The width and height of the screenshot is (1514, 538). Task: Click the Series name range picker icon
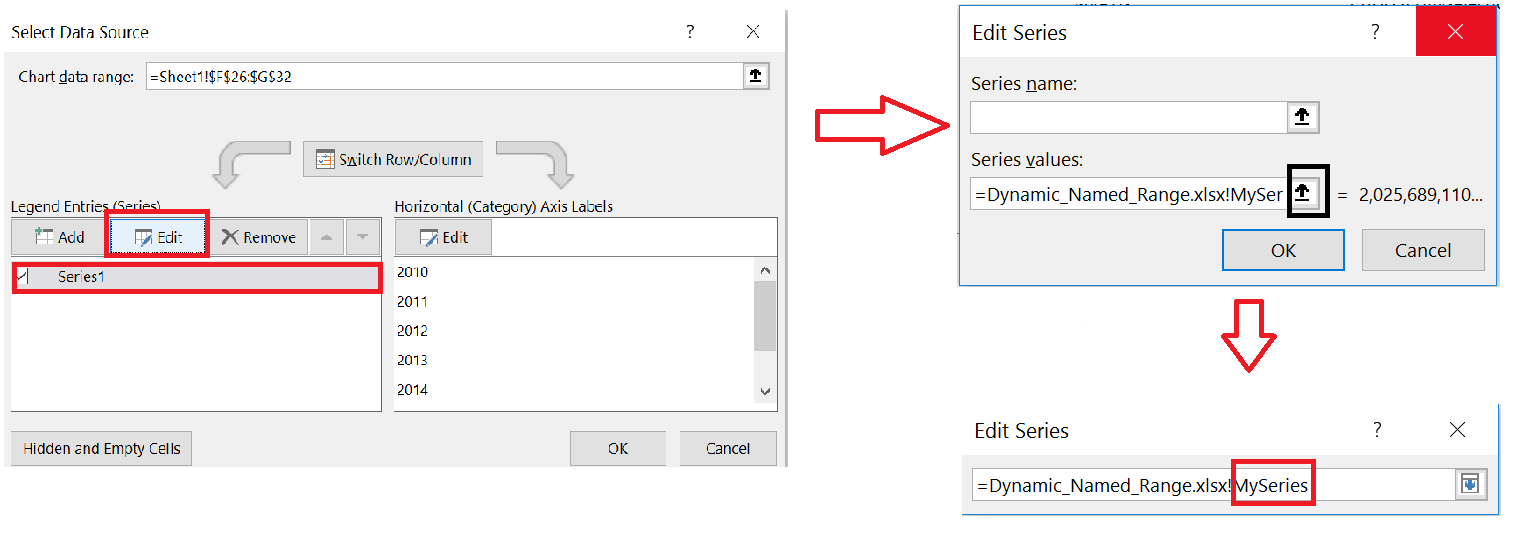click(1302, 117)
